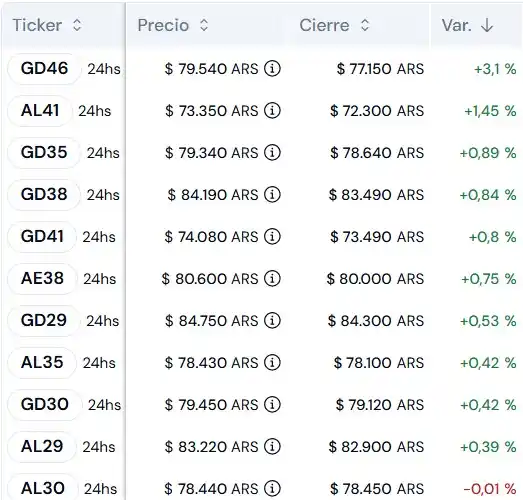The image size is (523, 500).
Task: Open the AL41 ticker chip
Action: click(40, 111)
